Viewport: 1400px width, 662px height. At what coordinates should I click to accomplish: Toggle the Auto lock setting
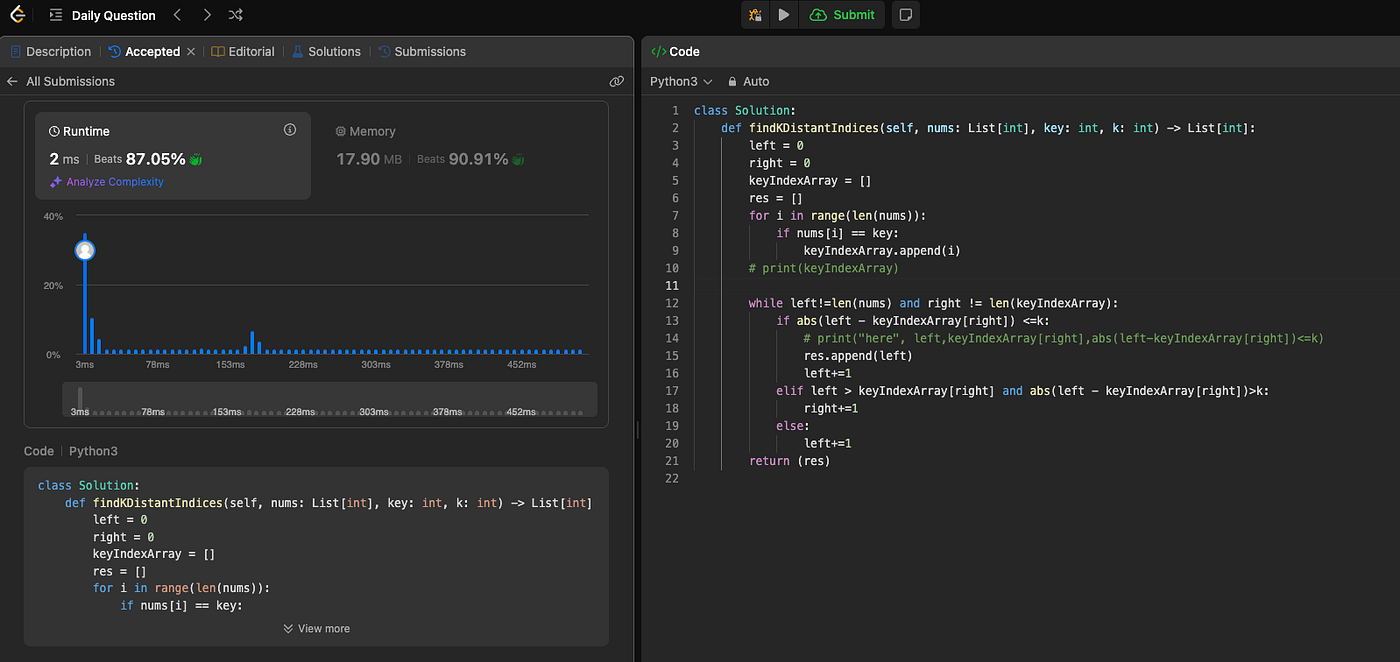[749, 81]
